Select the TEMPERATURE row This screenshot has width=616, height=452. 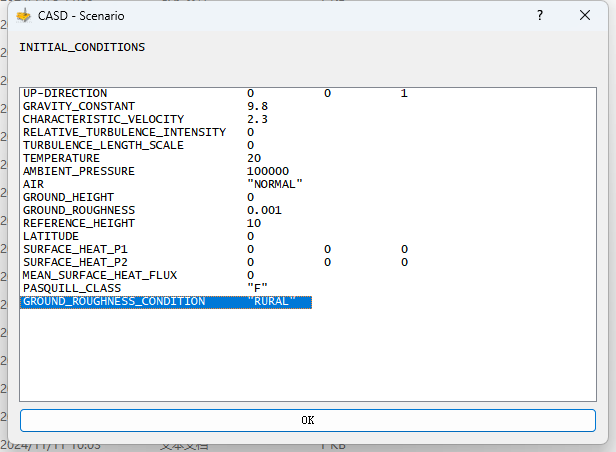coord(61,158)
